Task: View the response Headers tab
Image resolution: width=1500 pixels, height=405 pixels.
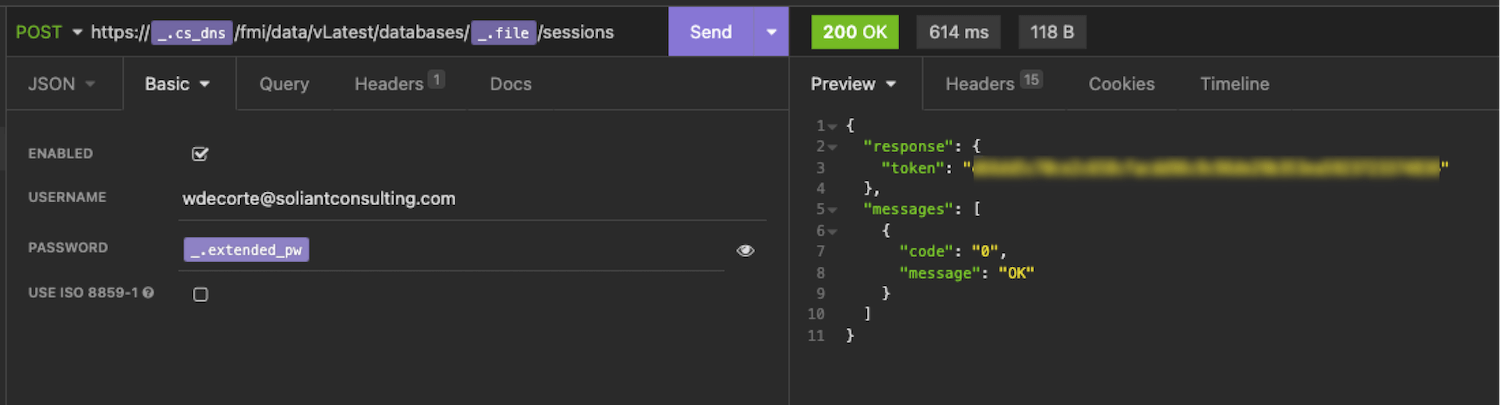Action: (x=994, y=84)
